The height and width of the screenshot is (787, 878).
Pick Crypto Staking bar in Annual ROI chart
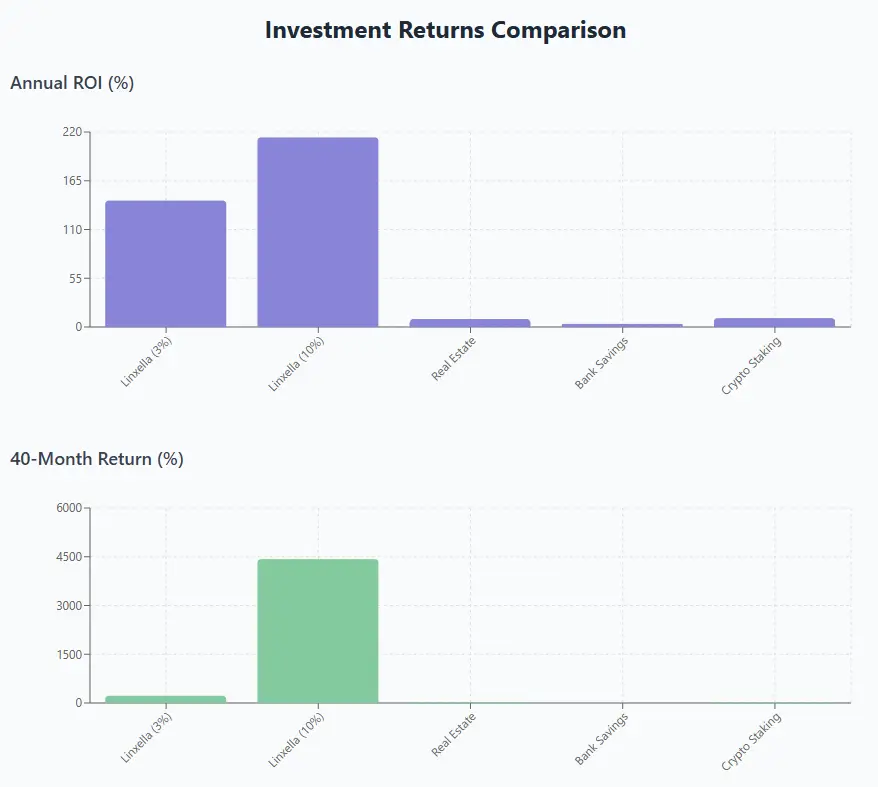point(774,322)
